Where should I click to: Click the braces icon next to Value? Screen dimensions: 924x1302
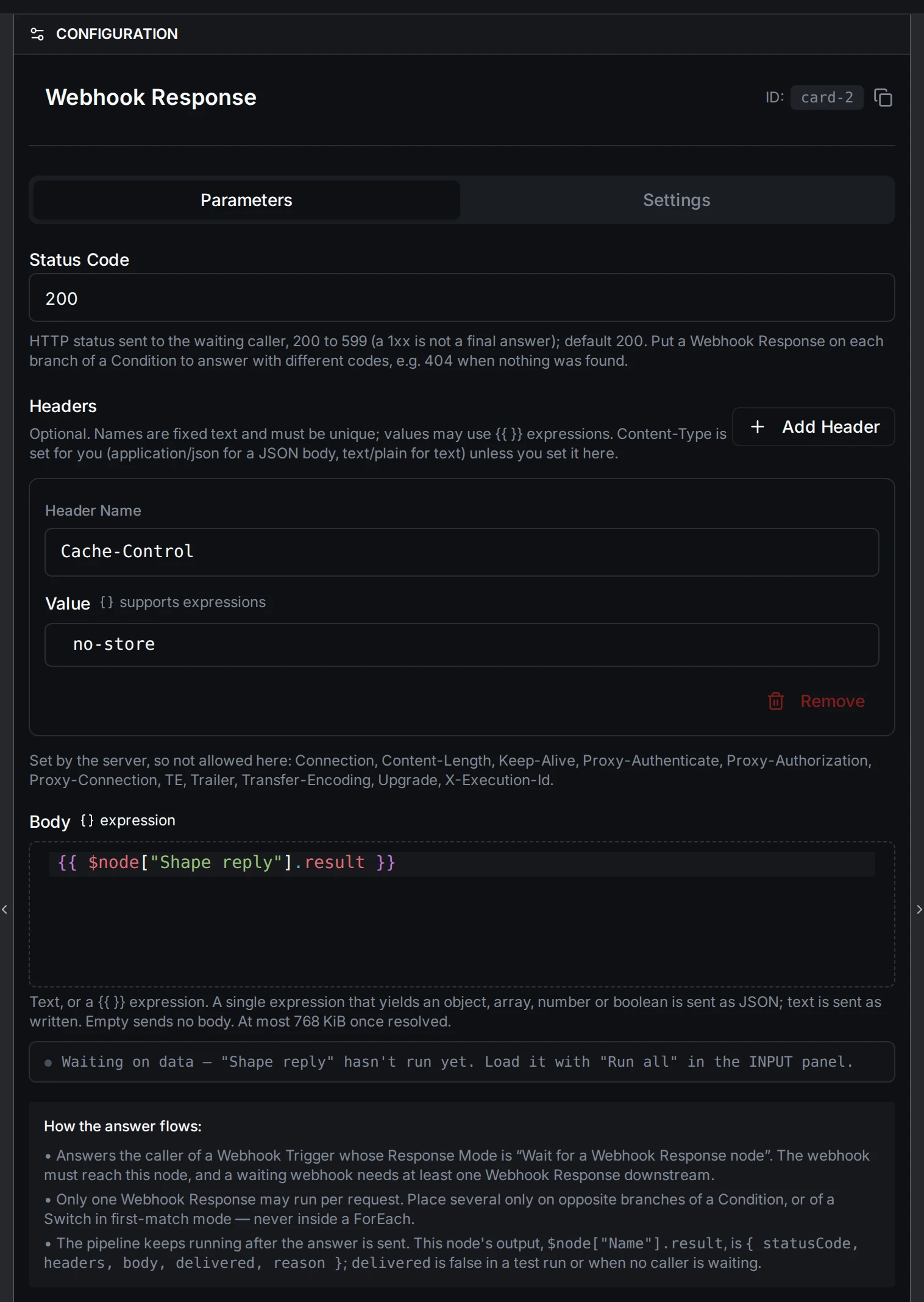pos(107,602)
